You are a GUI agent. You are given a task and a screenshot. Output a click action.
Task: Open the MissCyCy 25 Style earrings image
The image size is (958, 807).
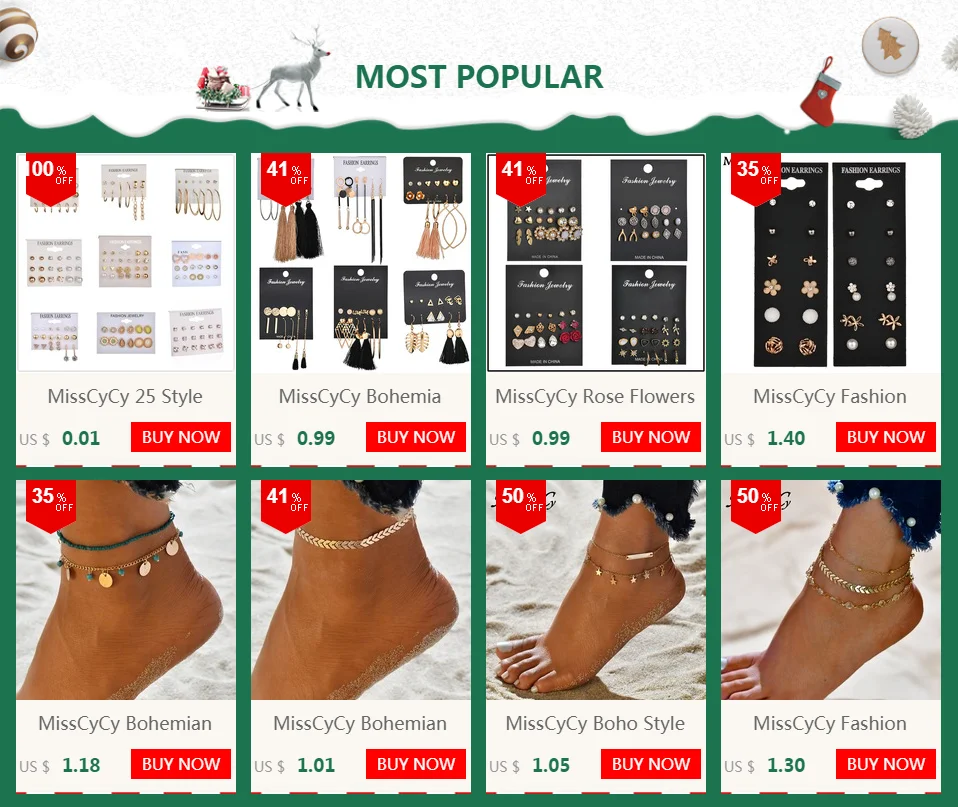tap(126, 263)
